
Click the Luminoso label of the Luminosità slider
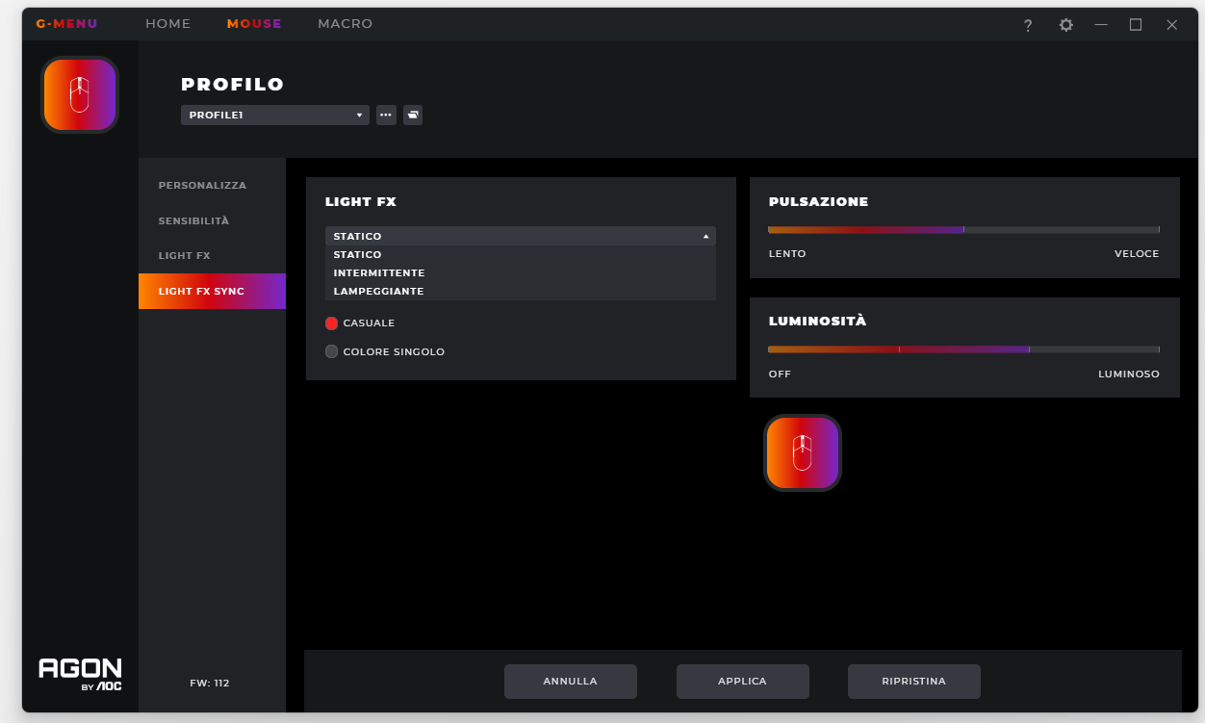point(1129,374)
